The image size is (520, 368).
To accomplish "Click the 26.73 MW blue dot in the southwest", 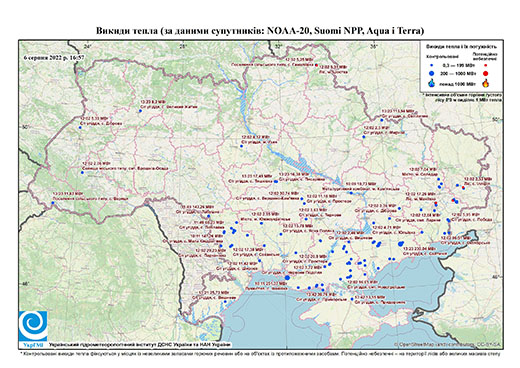I will click(225, 302).
